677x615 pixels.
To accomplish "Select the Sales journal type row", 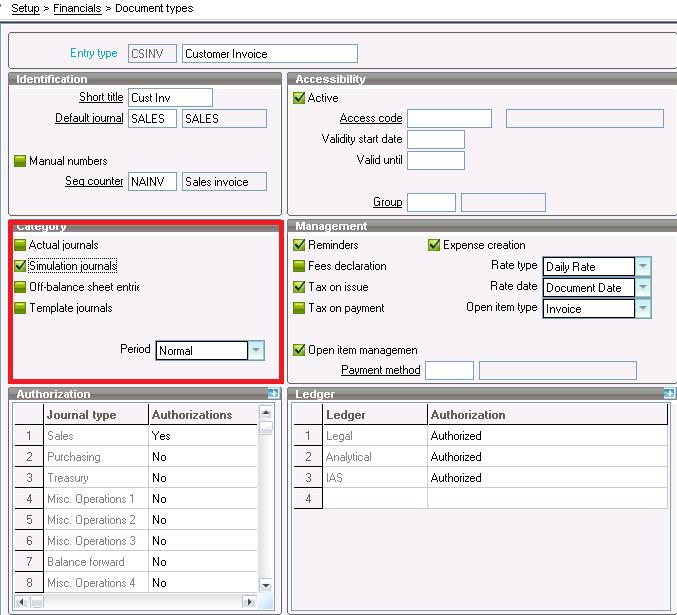I will (x=96, y=436).
